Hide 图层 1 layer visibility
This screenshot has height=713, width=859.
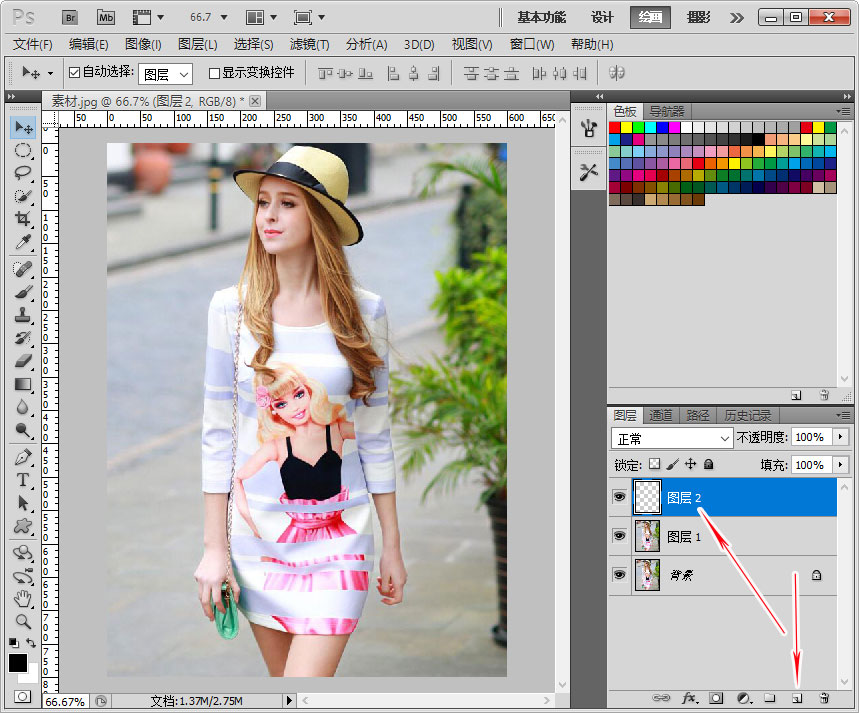coord(620,535)
